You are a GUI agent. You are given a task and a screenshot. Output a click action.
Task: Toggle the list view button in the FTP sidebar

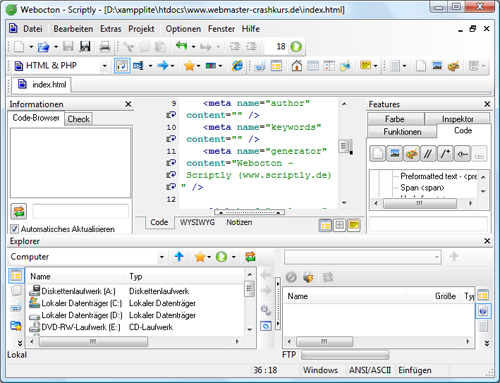[x=483, y=295]
